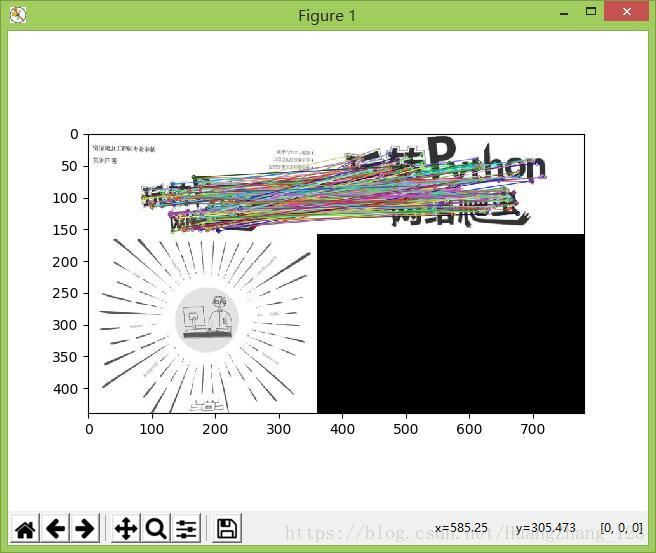Click the [0, 0, 0] pixel value readout
Screen dimensions: 656x553
621,528
